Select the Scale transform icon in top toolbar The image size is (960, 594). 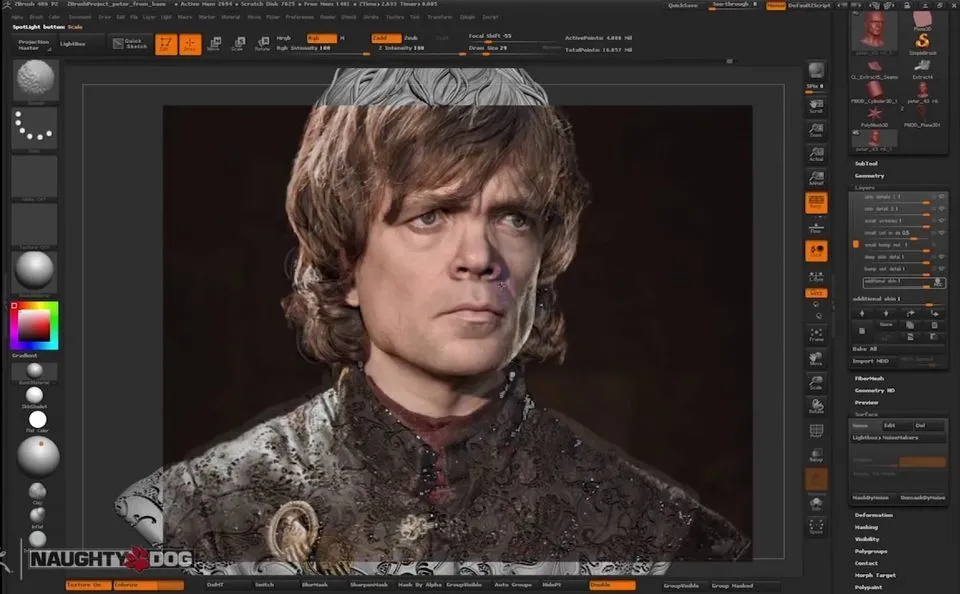(x=238, y=43)
